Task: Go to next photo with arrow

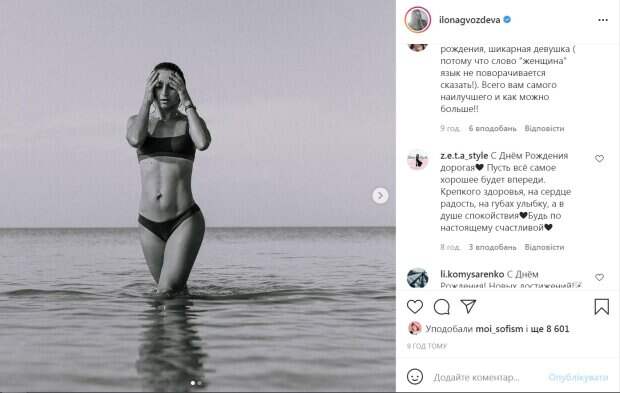Action: point(380,195)
